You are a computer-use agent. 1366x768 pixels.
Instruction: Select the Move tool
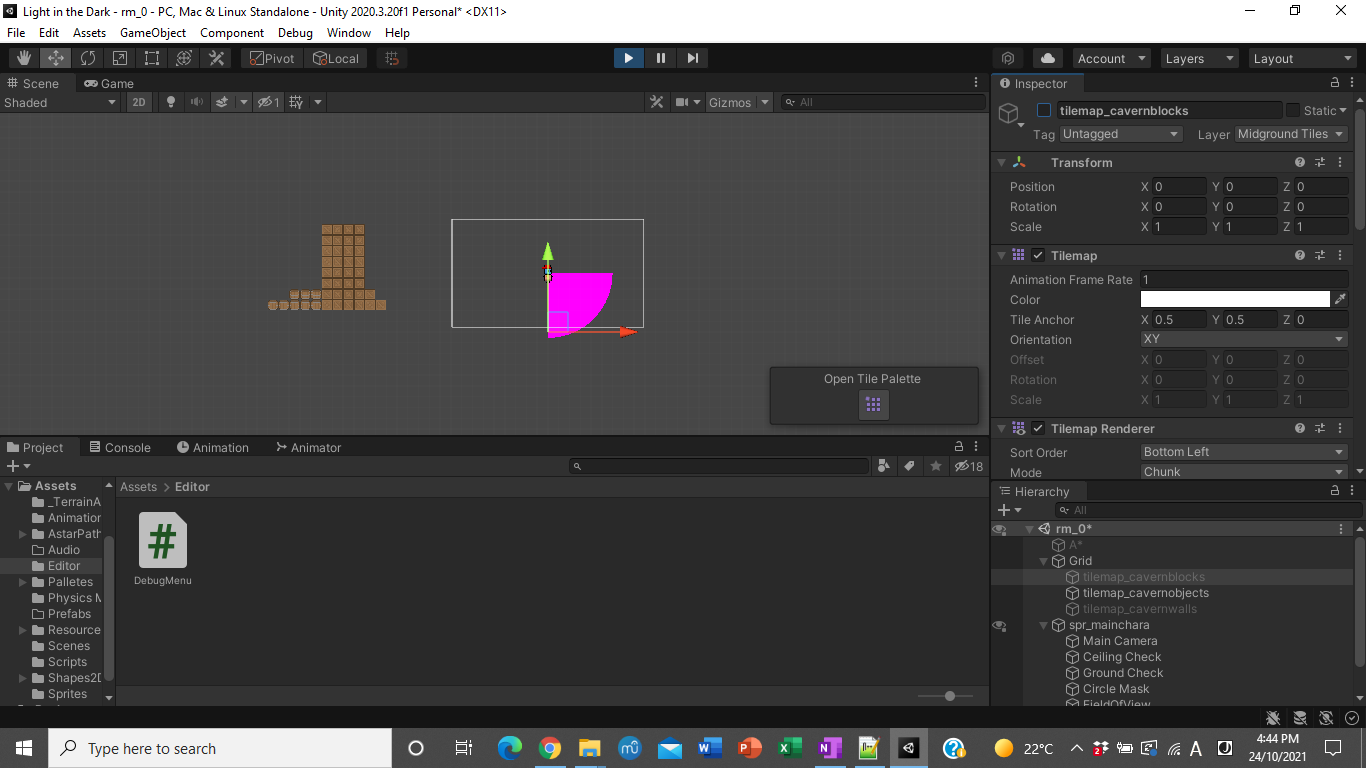[56, 58]
